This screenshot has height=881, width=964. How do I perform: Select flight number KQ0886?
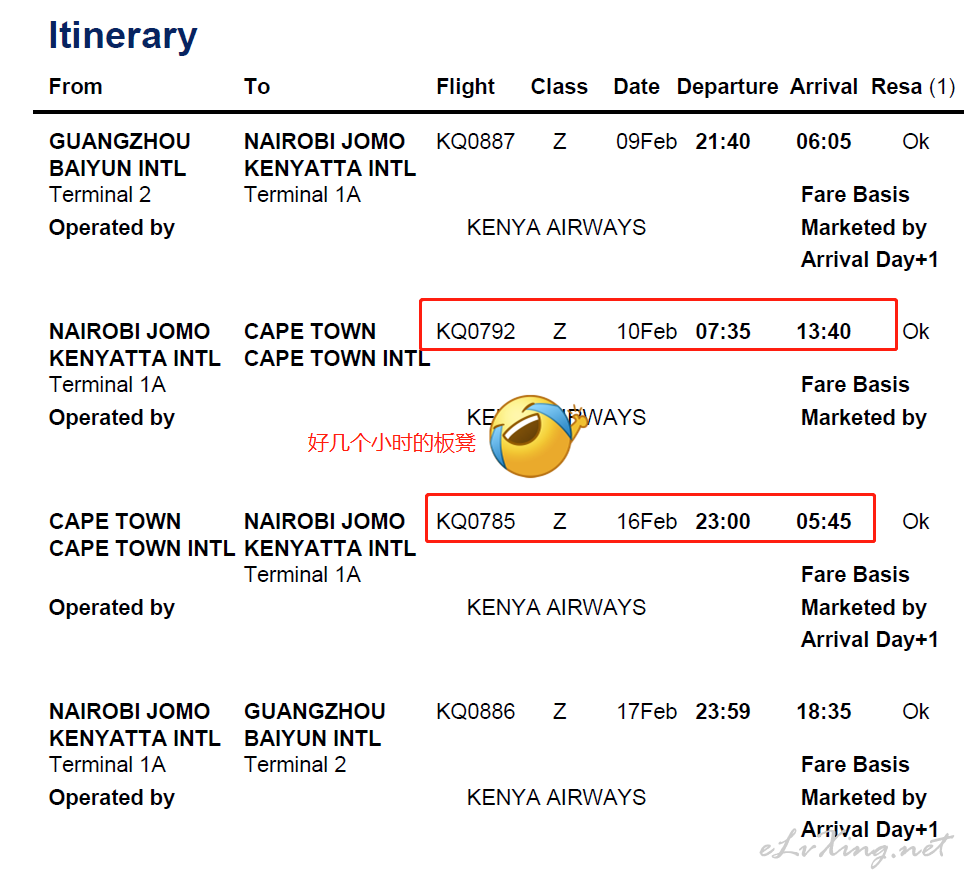coord(475,711)
